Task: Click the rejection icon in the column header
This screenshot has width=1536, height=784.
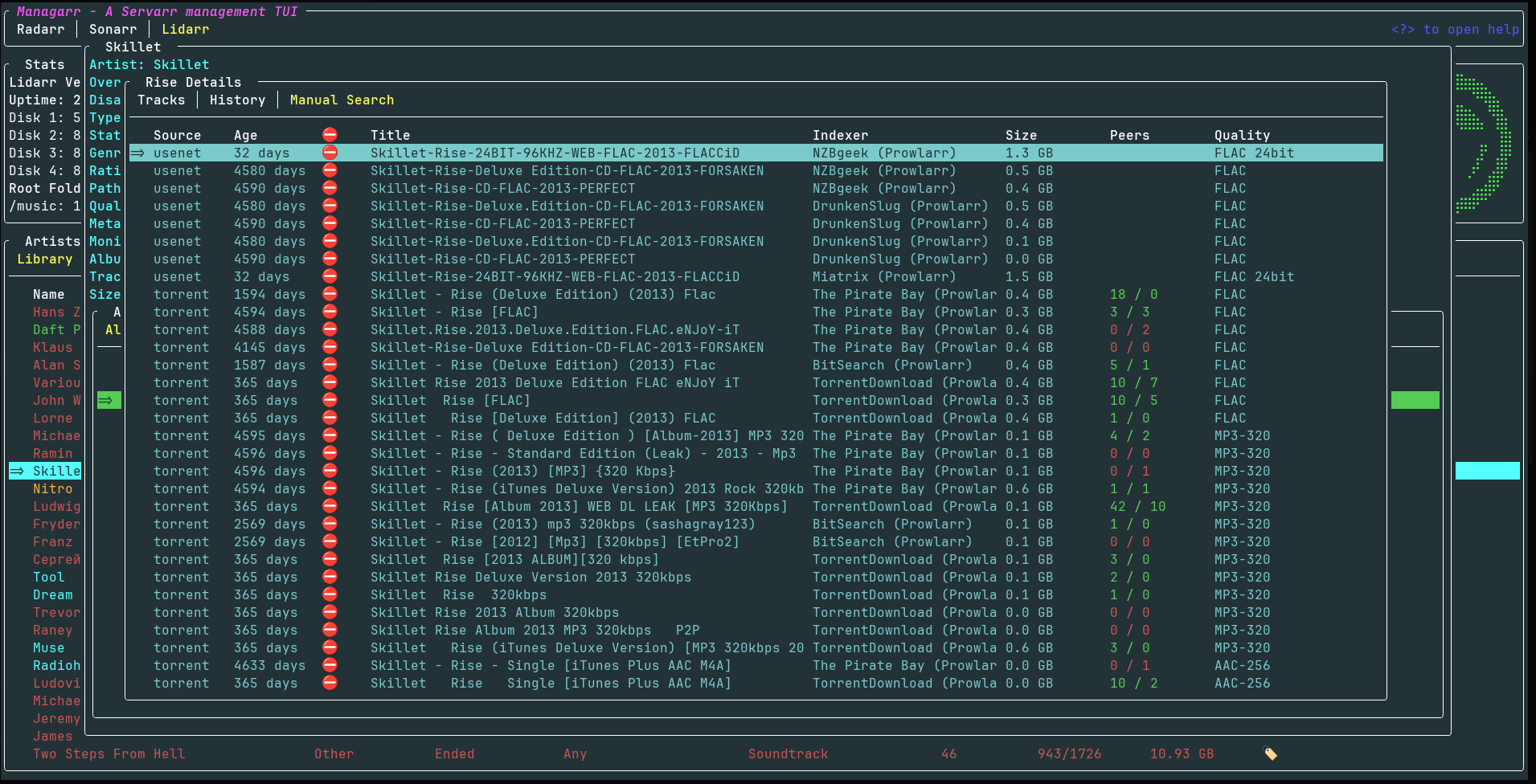Action: (x=330, y=135)
